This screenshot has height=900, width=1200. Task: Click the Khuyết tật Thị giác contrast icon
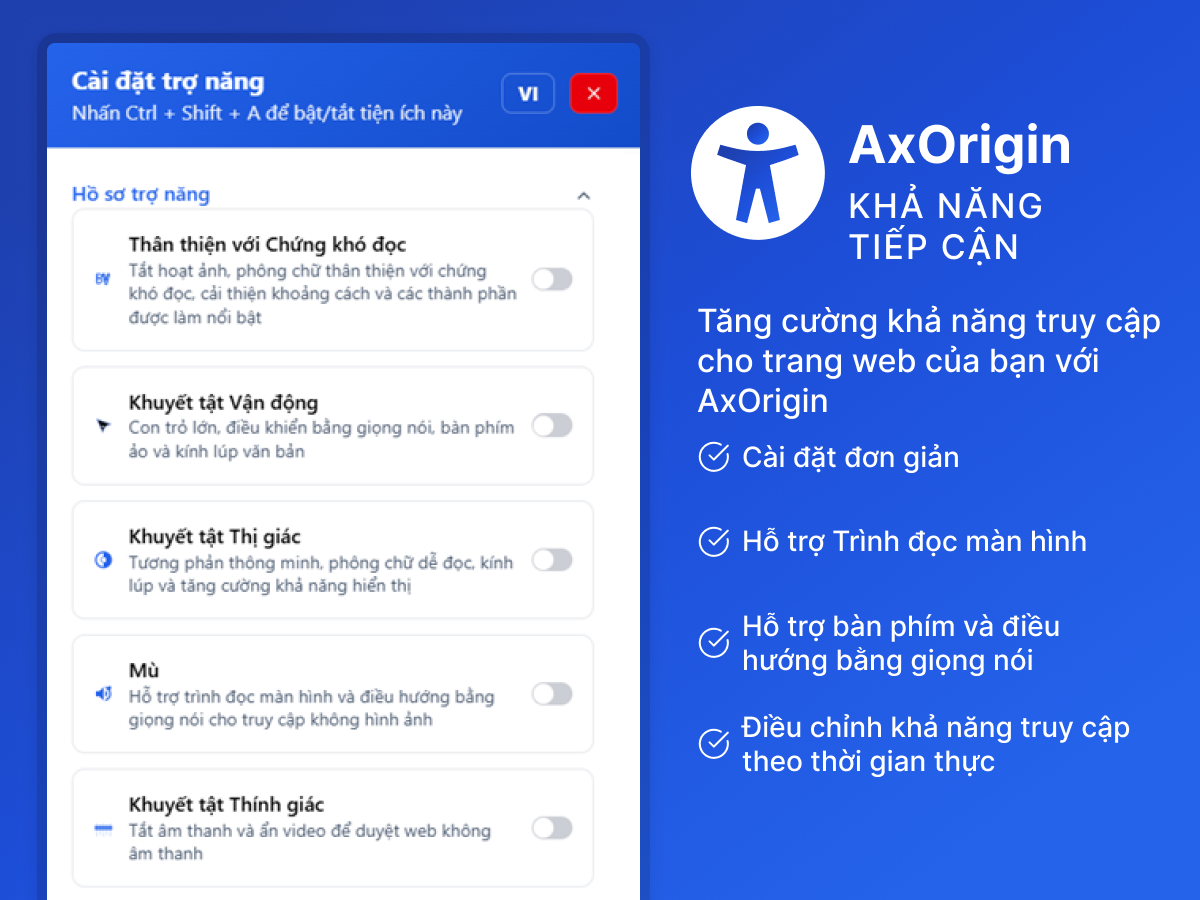102,560
